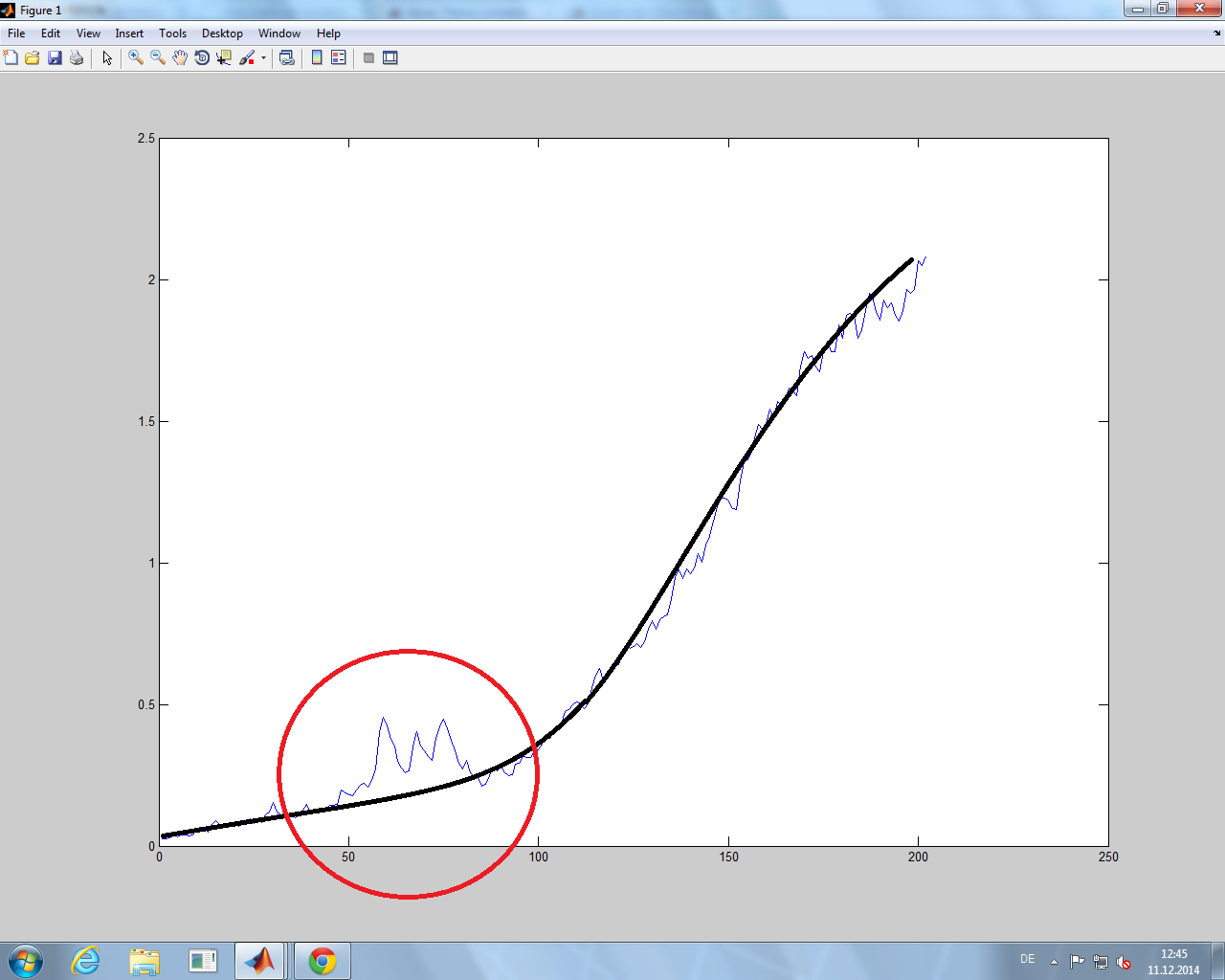The width and height of the screenshot is (1225, 980).
Task: Print the figure with the printer icon
Action: click(77, 58)
